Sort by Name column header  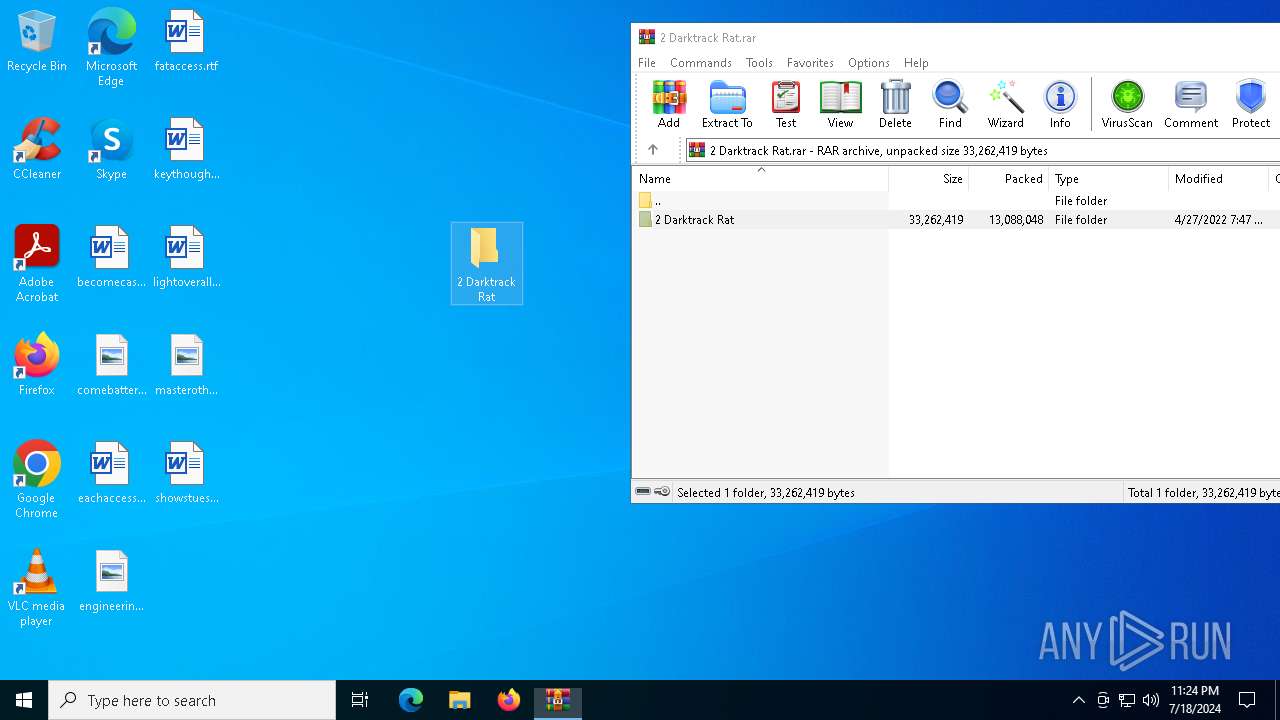pos(760,178)
